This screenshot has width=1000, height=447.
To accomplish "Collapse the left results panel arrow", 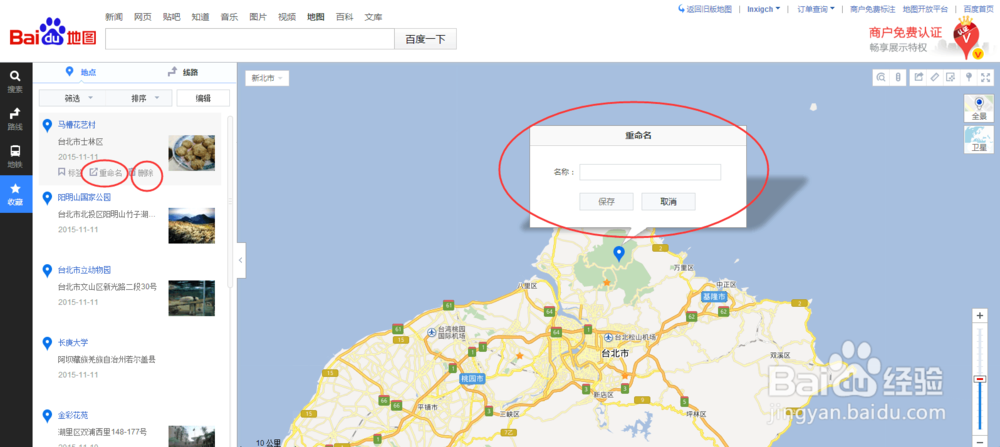I will tap(240, 260).
